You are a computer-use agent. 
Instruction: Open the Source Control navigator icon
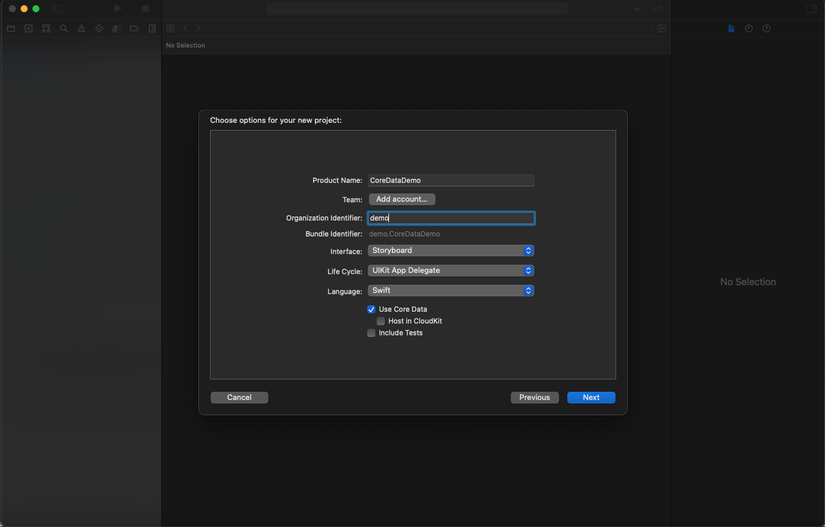[29, 29]
